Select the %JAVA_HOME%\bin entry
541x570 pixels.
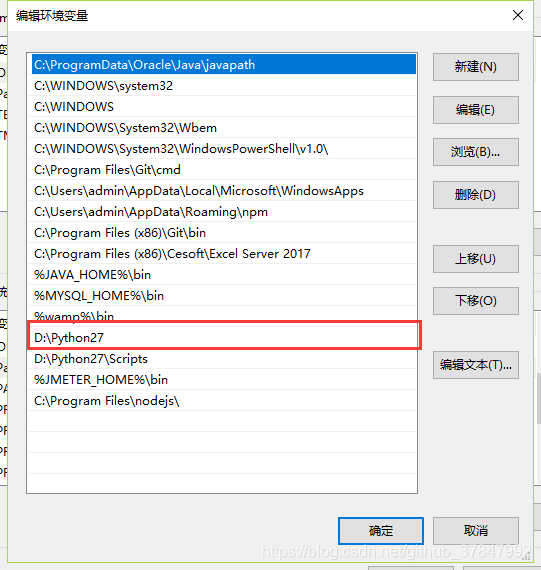tap(222, 275)
